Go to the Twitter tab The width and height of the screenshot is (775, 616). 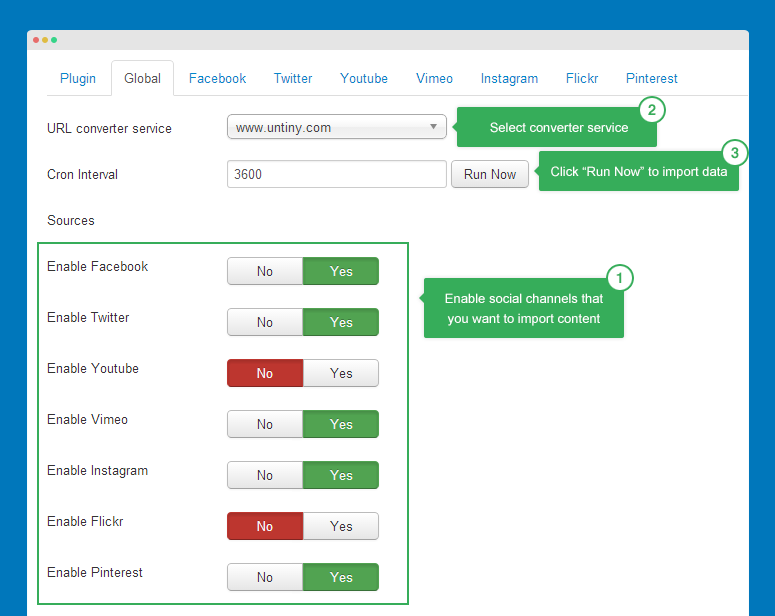click(293, 78)
